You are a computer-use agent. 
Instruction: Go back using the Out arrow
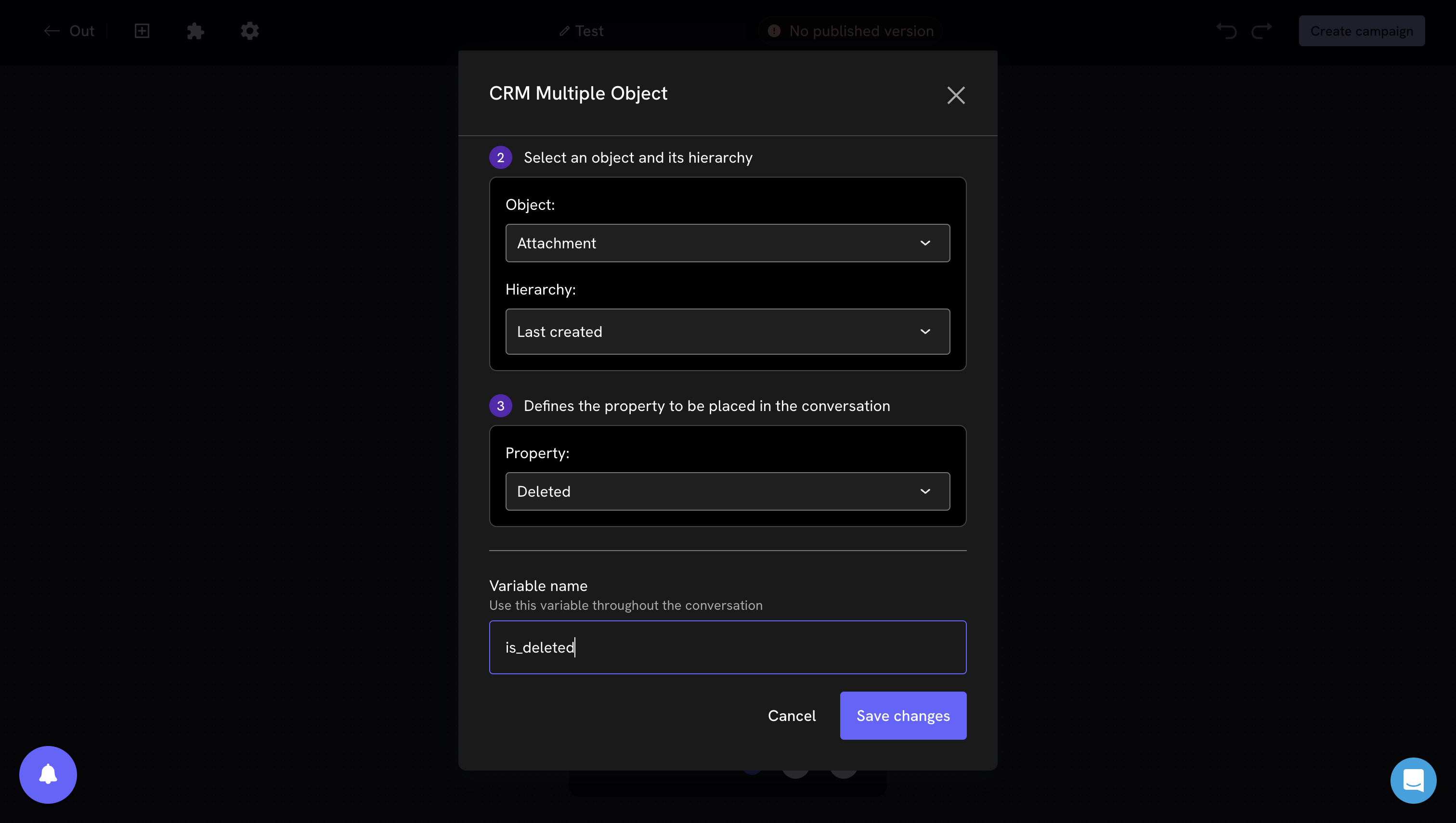point(52,31)
